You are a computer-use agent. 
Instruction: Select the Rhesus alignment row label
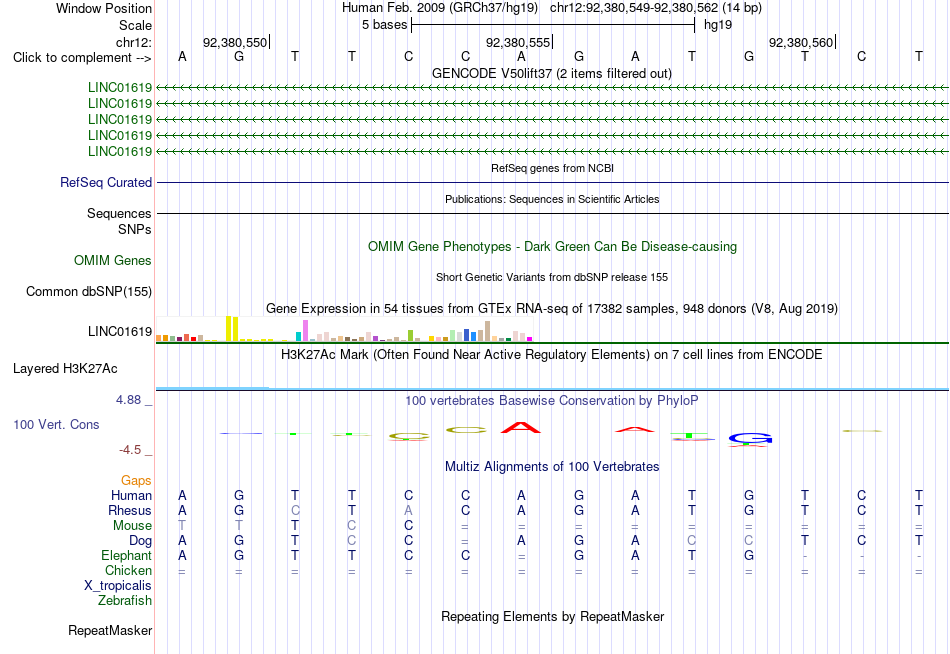point(130,510)
